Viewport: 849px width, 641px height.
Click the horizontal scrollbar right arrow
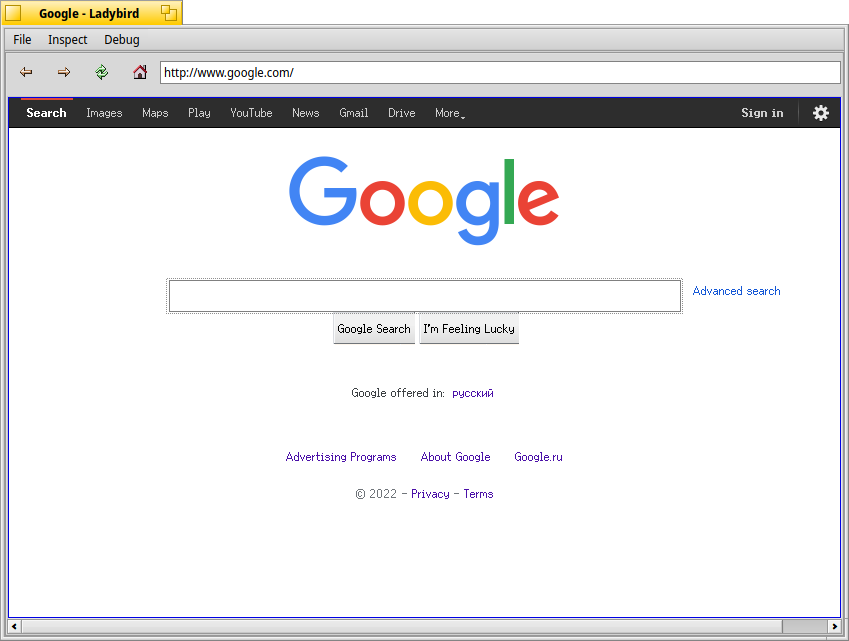(834, 626)
